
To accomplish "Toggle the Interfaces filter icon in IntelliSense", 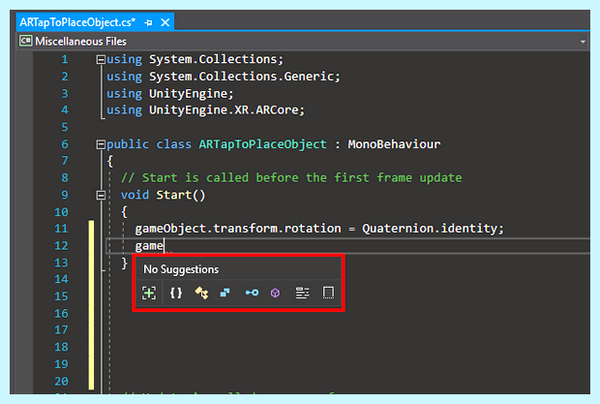I will point(252,293).
